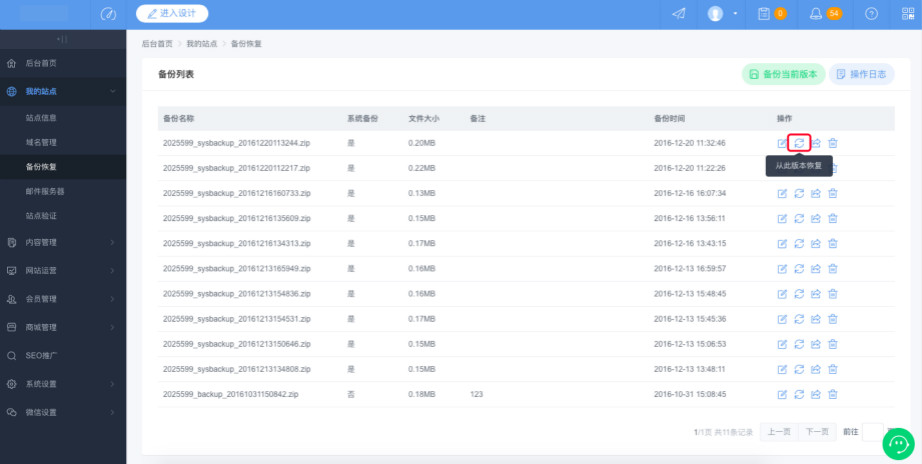Click the restore icon for the 20161220113244 backup

[x=799, y=143]
